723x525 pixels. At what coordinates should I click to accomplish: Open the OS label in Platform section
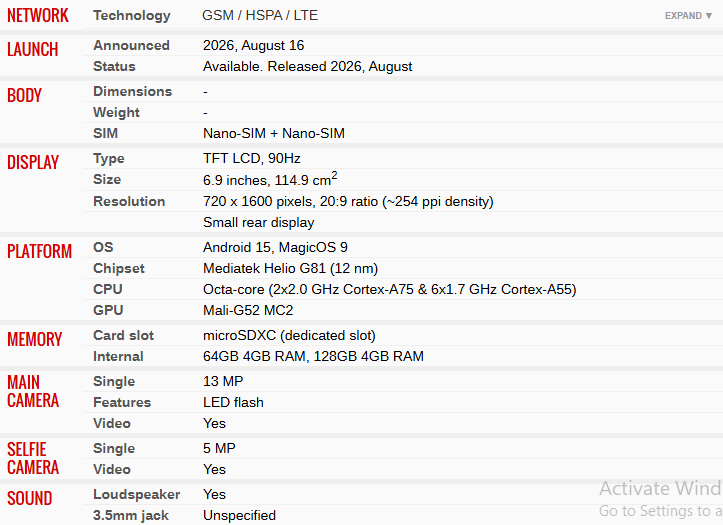(x=103, y=247)
